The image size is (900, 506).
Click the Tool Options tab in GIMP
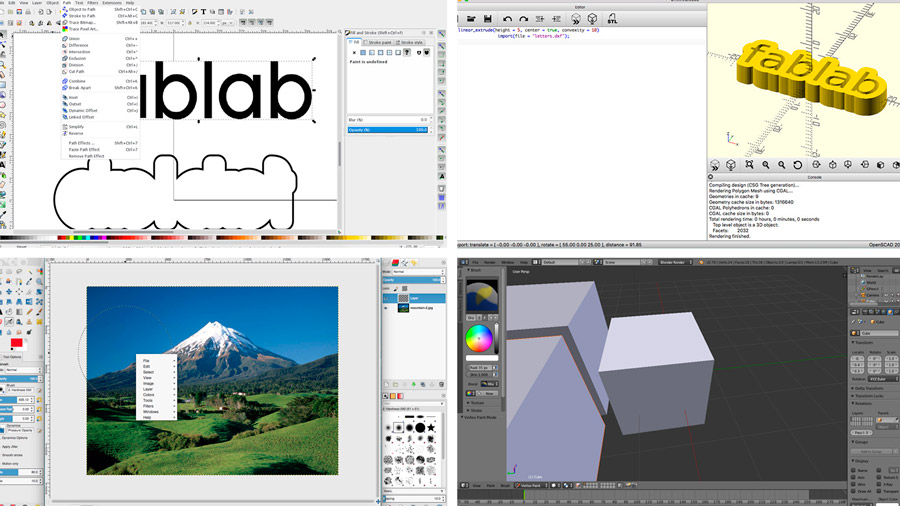pos(11,356)
